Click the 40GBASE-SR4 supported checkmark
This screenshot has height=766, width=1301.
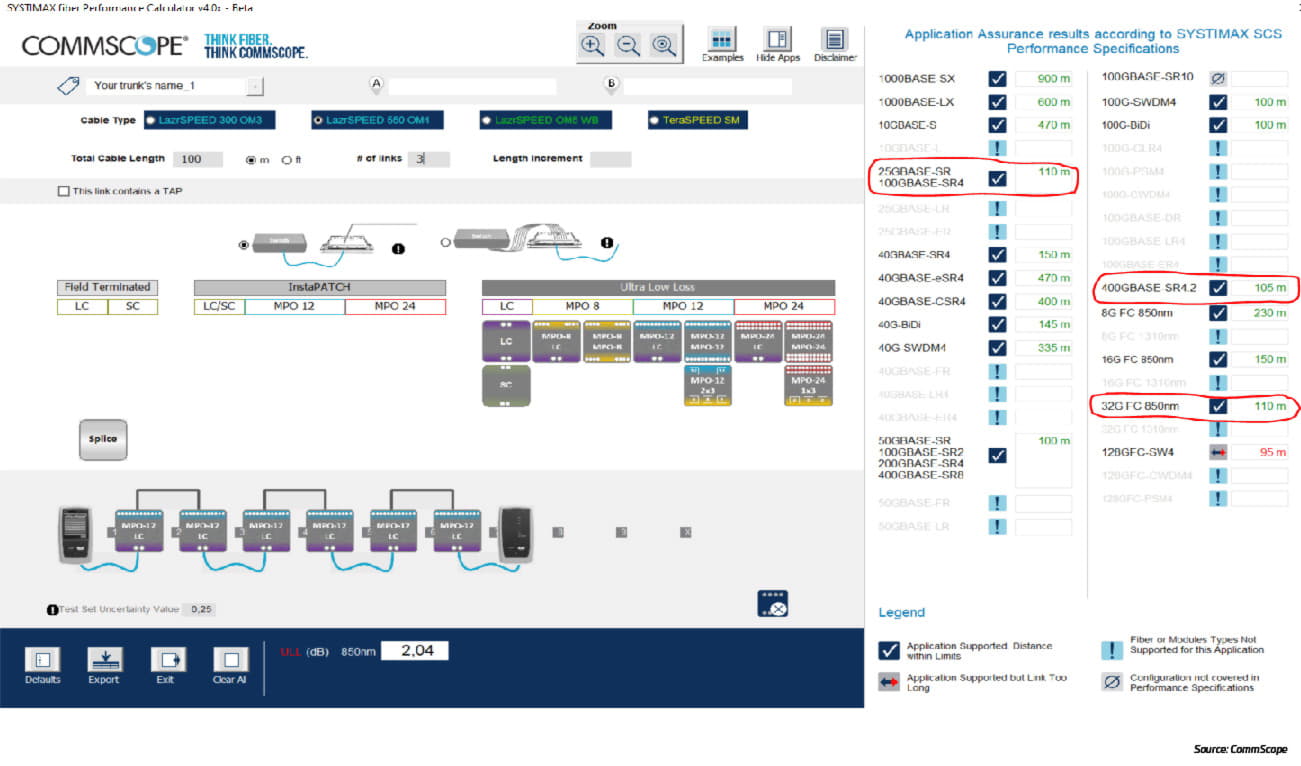pos(997,255)
